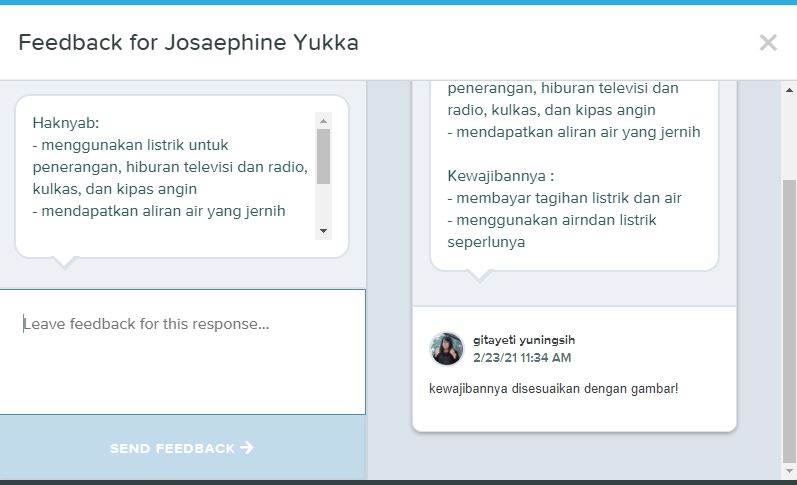Click the Kewajibannya heading in the right bubble
This screenshot has width=797, height=485.
tap(501, 176)
